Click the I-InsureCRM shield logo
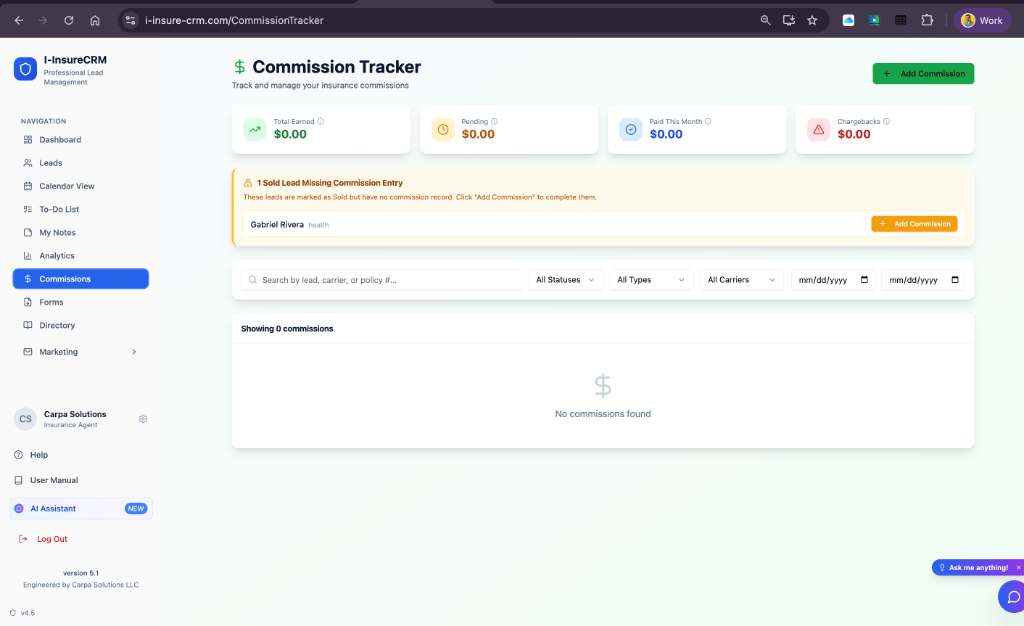 coord(25,69)
